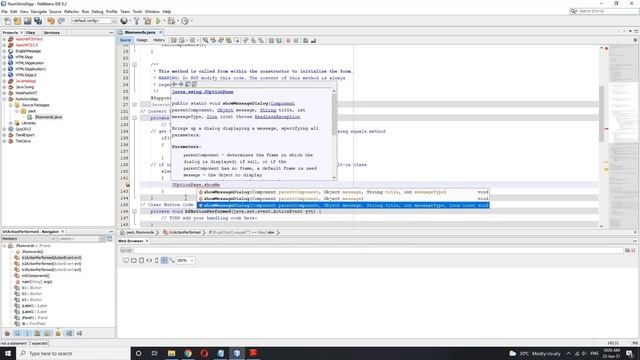Click the Windows Start button
The width and height of the screenshot is (640, 360).
(x=8, y=353)
